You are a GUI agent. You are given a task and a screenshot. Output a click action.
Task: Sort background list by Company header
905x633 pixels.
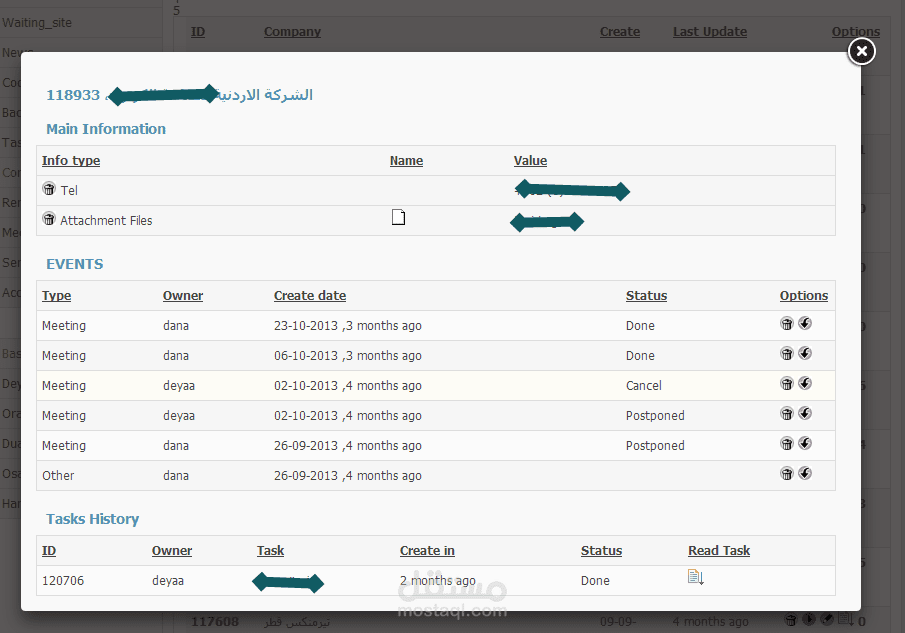[x=292, y=32]
